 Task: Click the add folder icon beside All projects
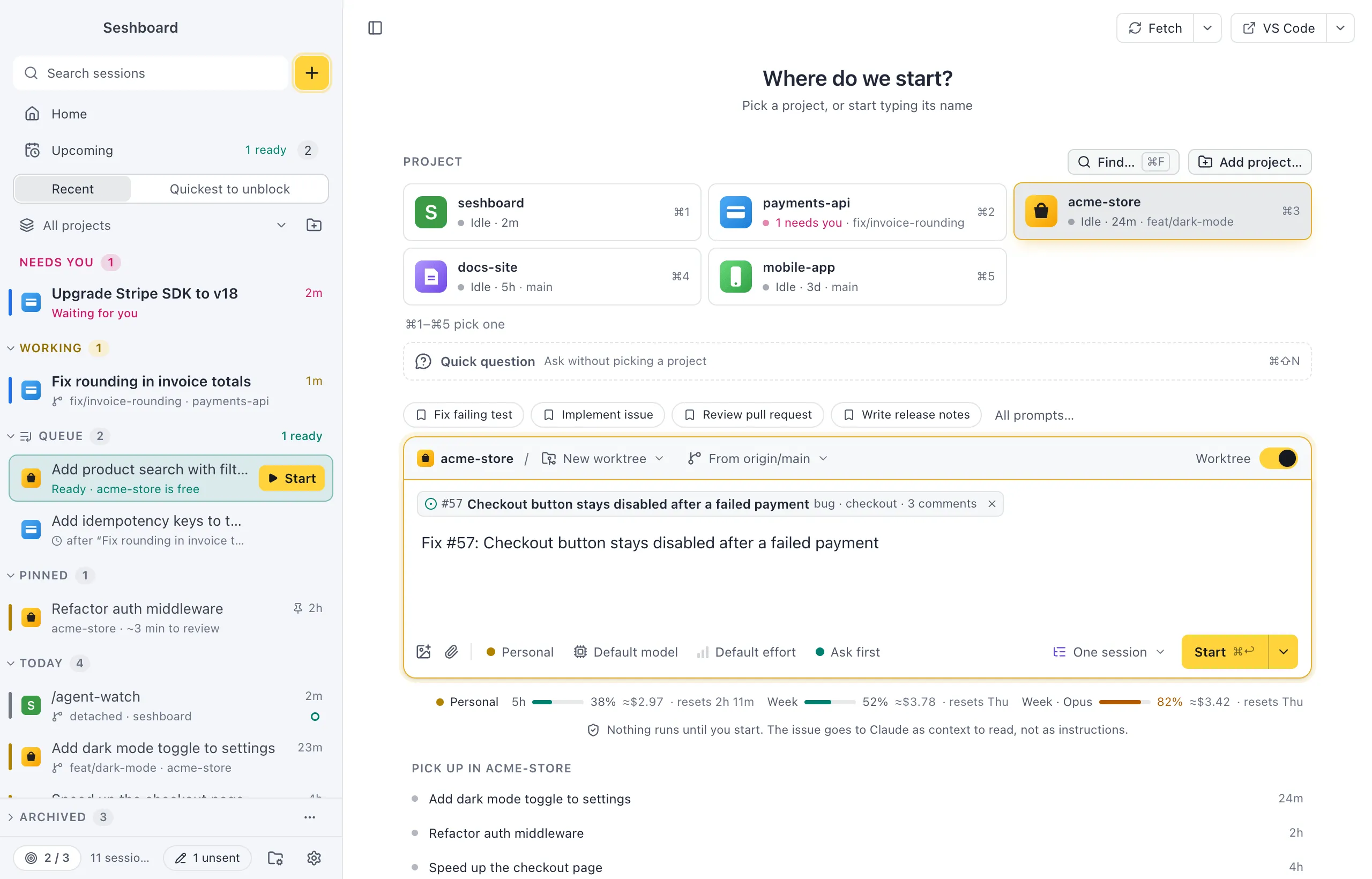click(x=314, y=226)
